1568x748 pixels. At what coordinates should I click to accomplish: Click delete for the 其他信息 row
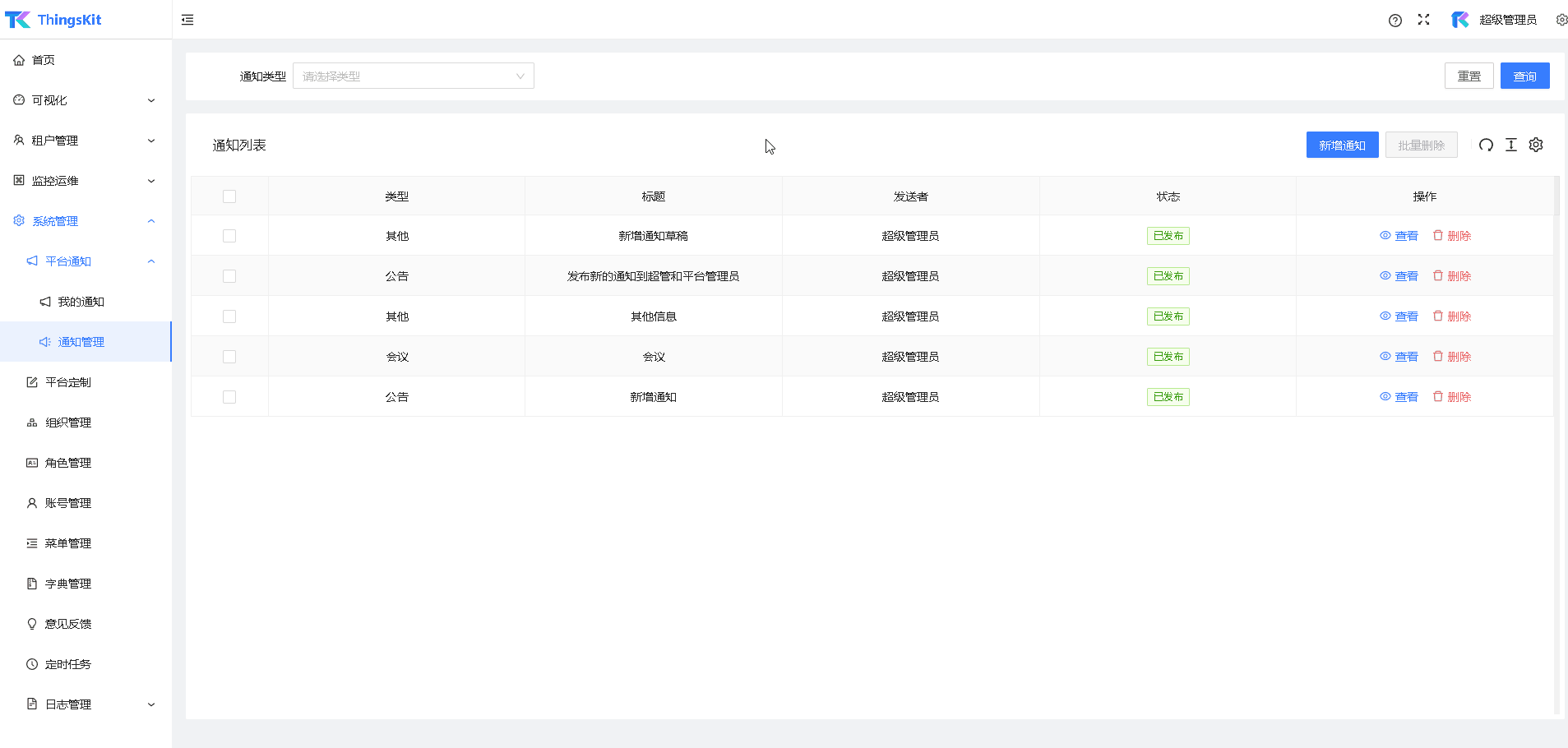(1452, 316)
